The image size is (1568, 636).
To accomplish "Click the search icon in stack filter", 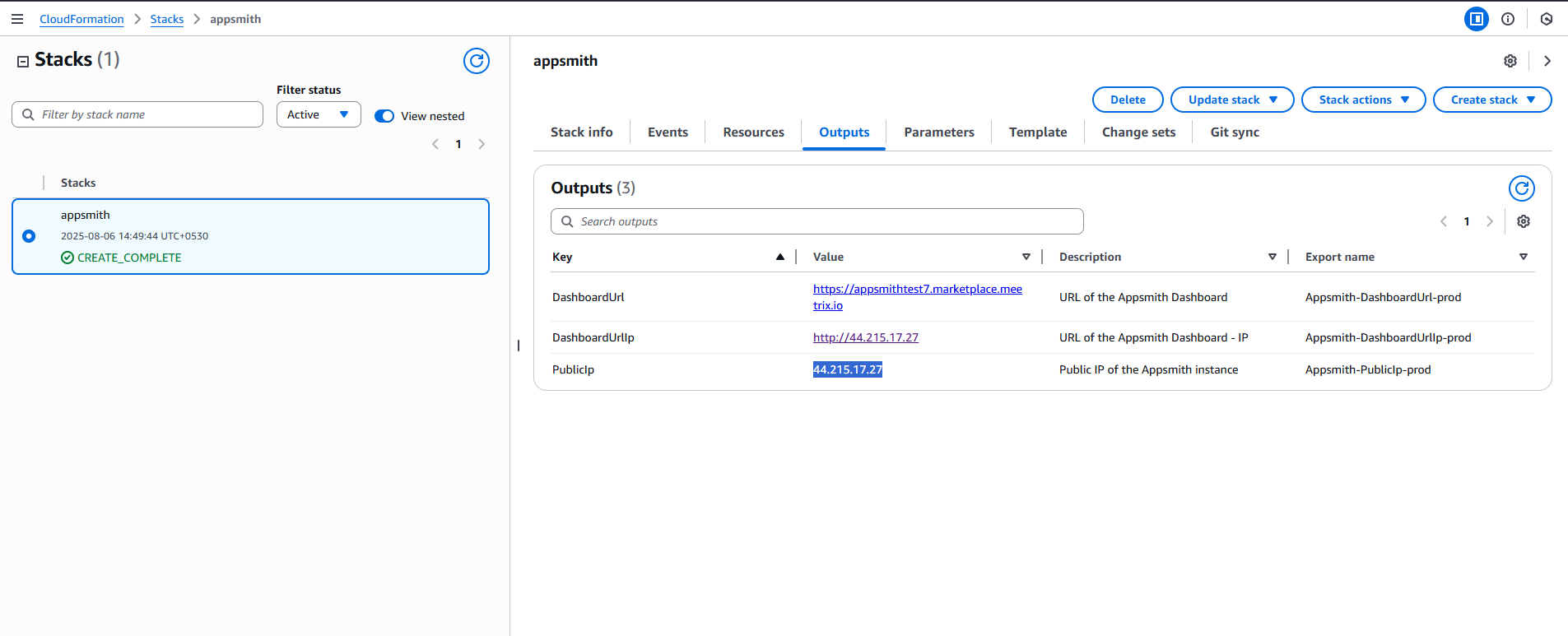I will pyautogui.click(x=28, y=114).
